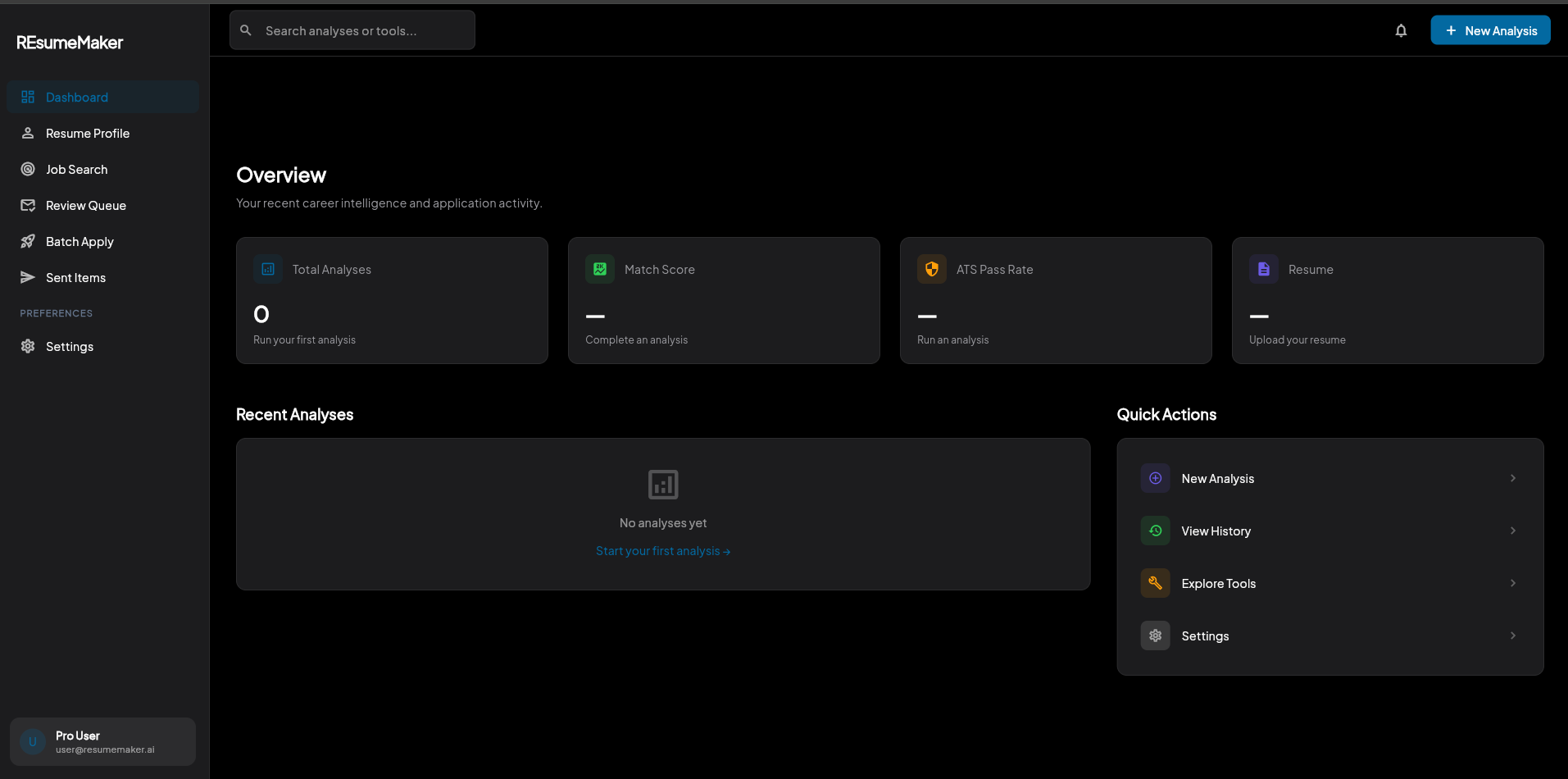The image size is (1568, 779).
Task: Select Batch Apply from the sidebar
Action: coord(80,242)
